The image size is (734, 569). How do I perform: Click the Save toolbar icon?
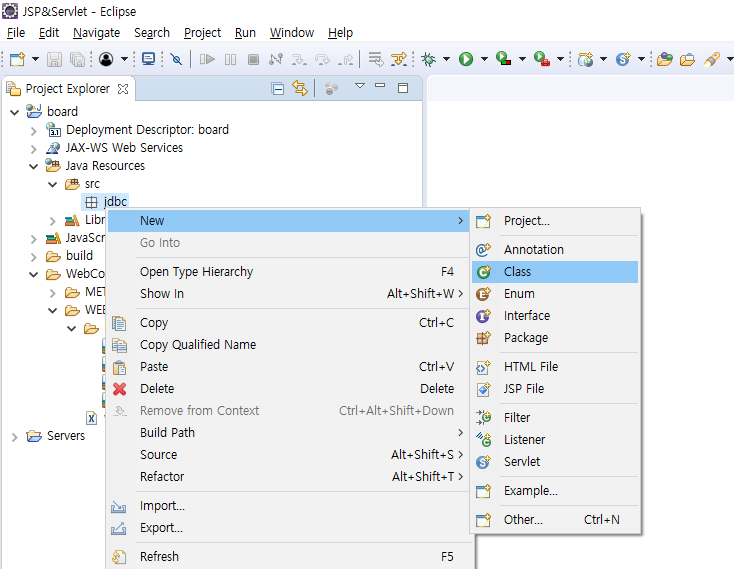[x=54, y=59]
